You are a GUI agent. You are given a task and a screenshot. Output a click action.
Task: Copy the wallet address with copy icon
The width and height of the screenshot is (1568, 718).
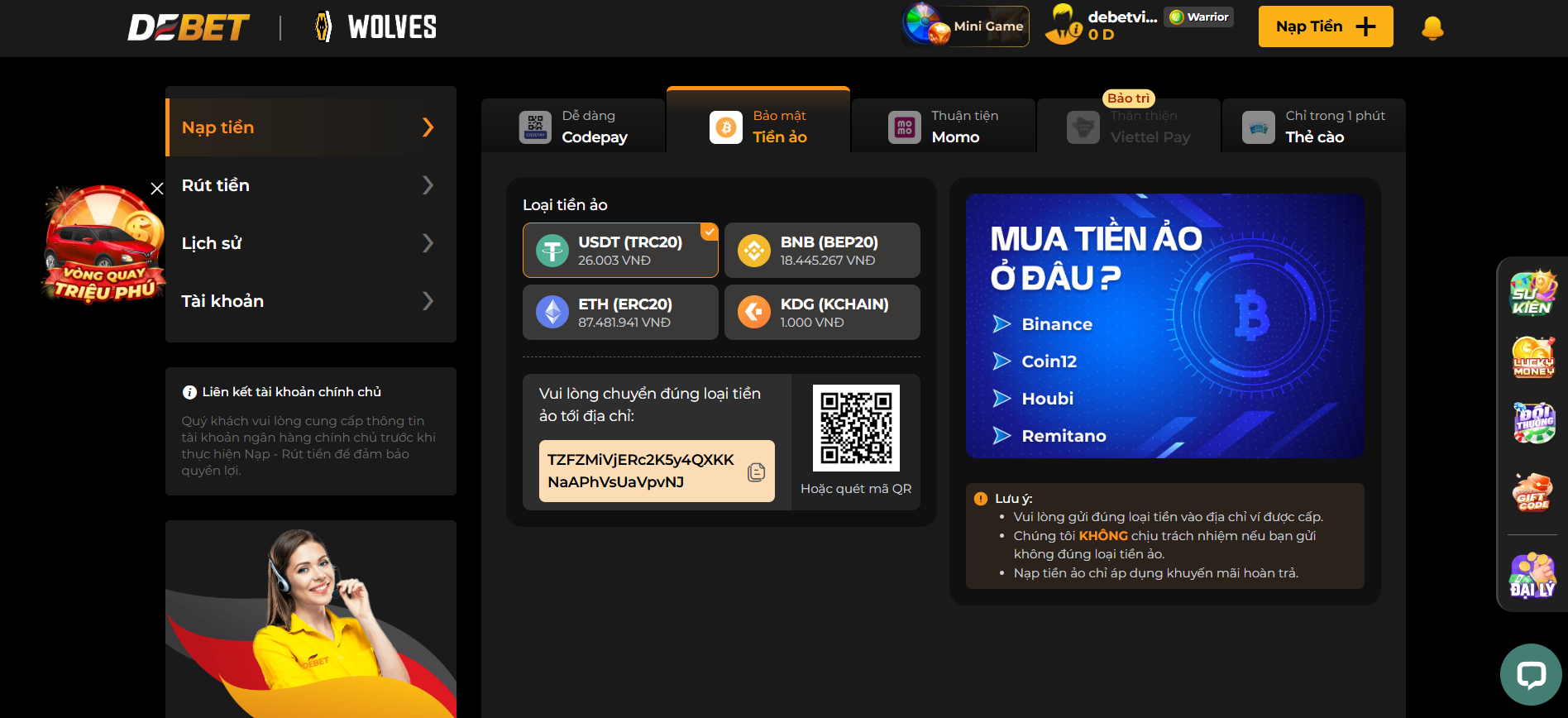point(756,471)
